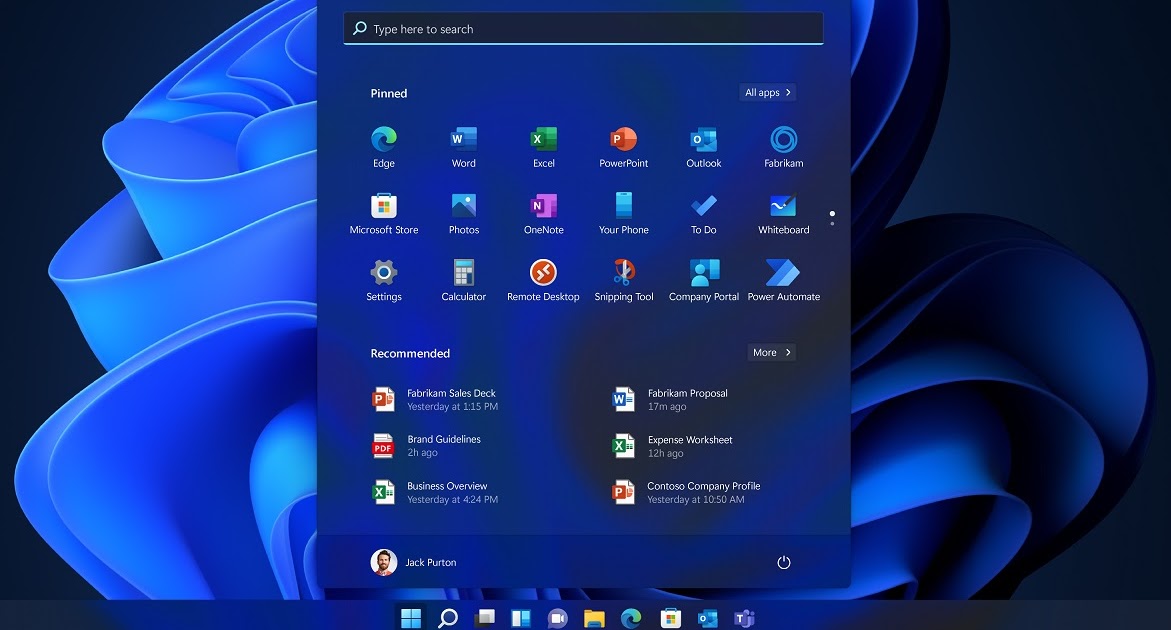Open Microsoft Store from the taskbar
The height and width of the screenshot is (630, 1171).
point(670,618)
